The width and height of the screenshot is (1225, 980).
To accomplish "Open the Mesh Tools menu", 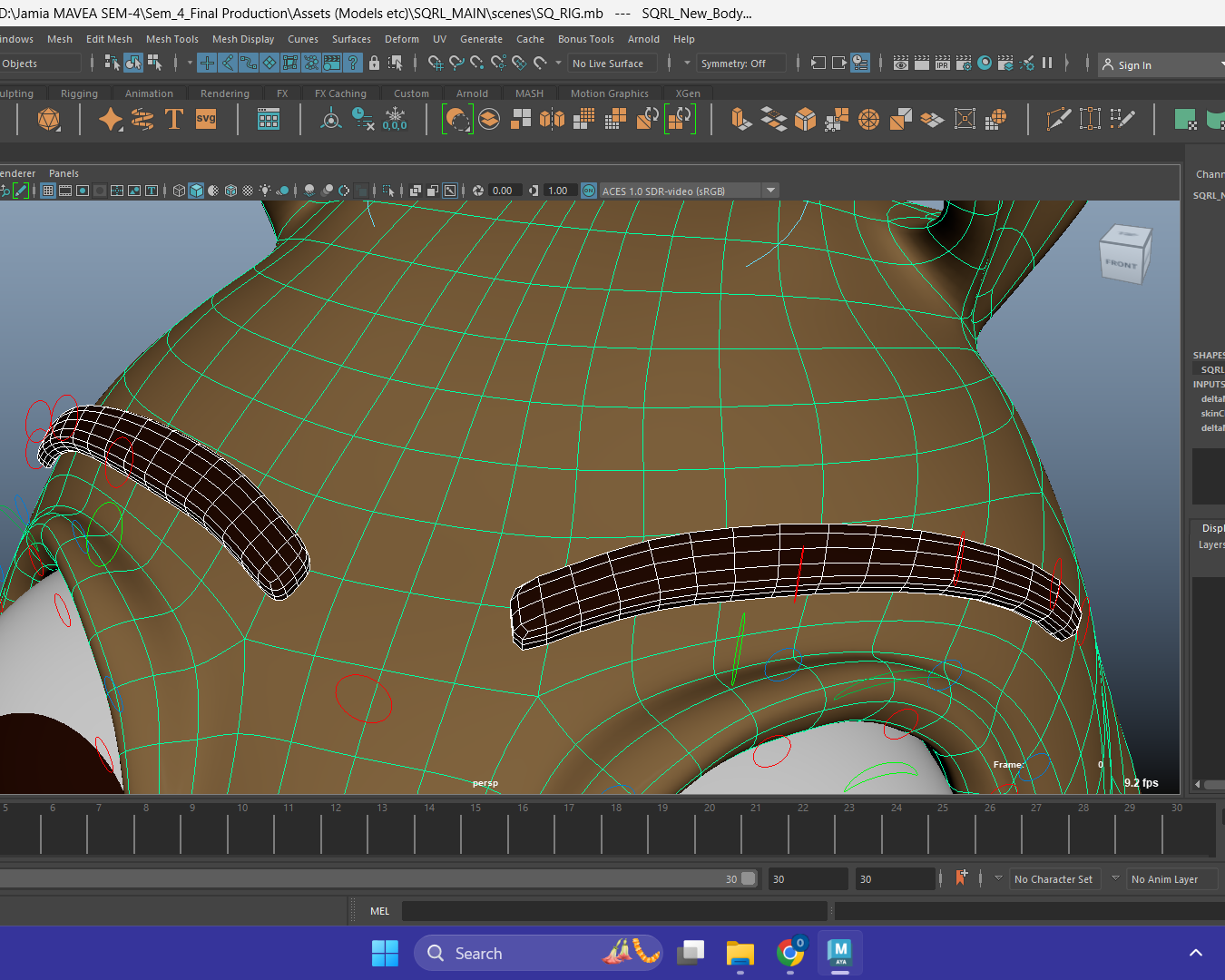I will (x=172, y=39).
